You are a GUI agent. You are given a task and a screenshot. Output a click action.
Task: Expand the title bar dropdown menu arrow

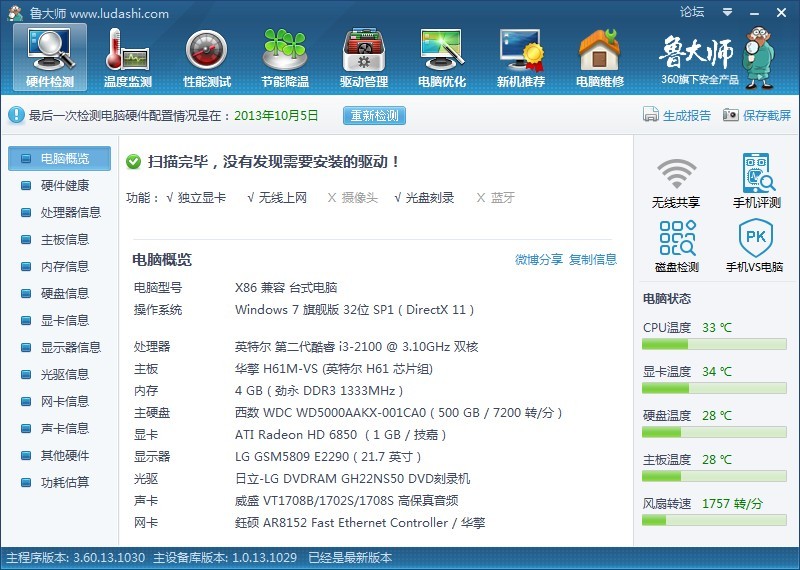pos(725,13)
